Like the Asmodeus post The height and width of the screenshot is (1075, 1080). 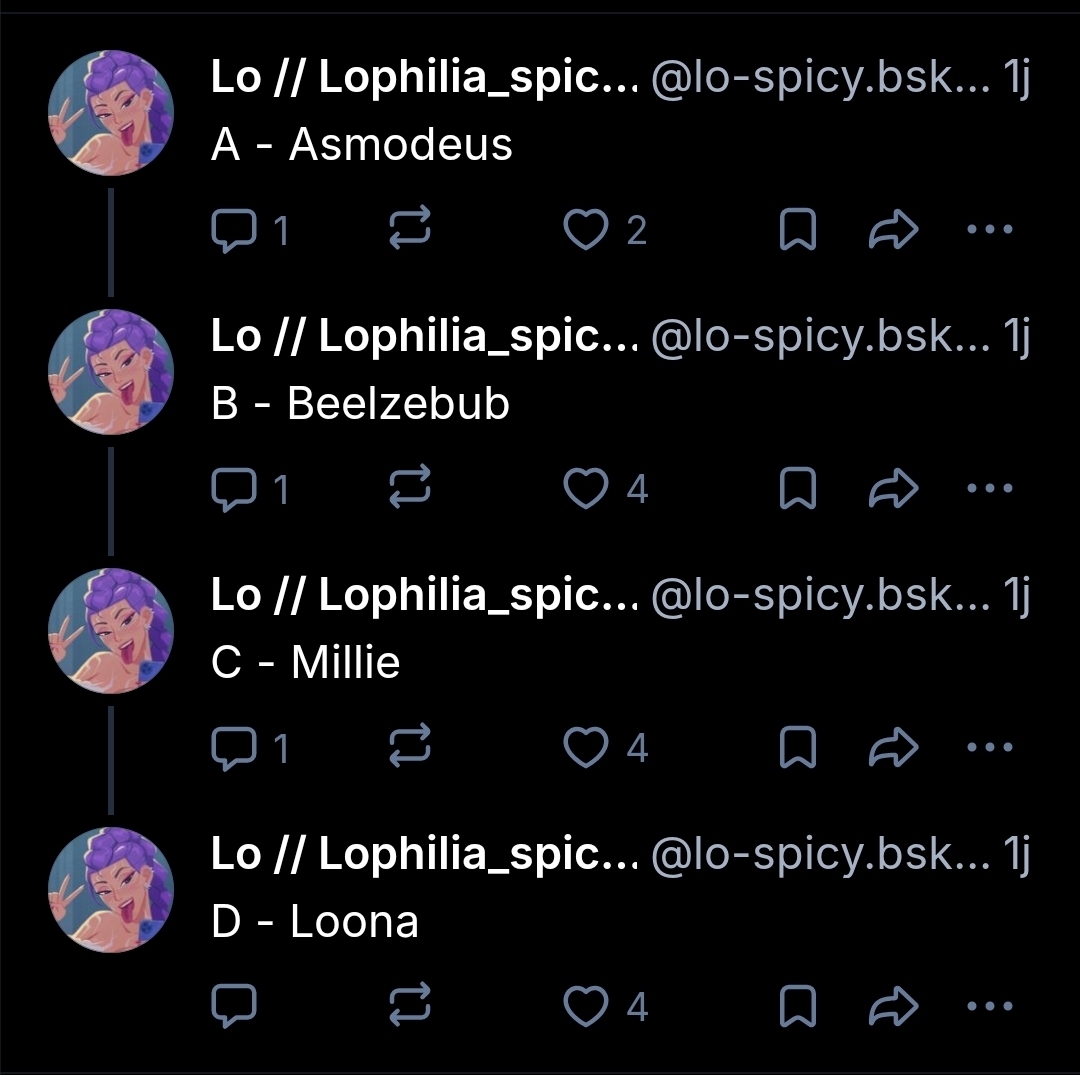pyautogui.click(x=586, y=231)
